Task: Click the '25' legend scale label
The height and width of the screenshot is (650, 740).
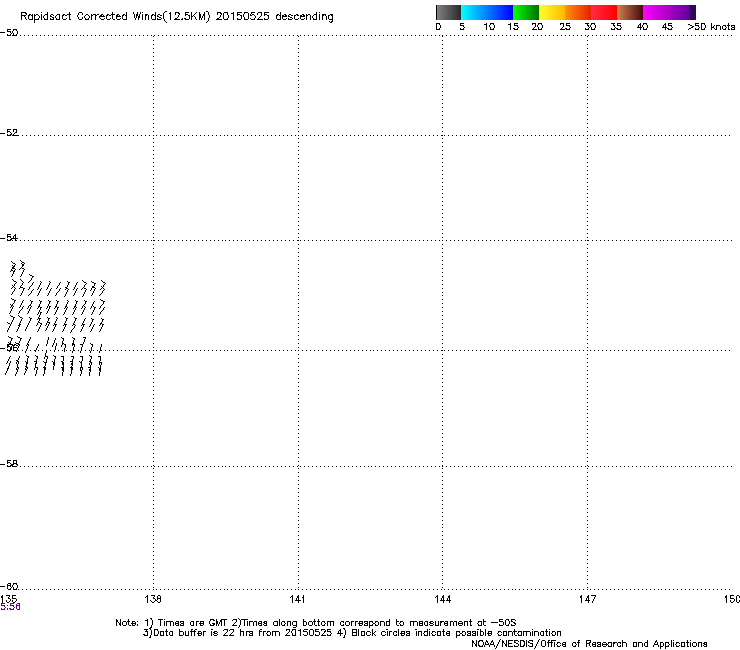Action: 565,27
